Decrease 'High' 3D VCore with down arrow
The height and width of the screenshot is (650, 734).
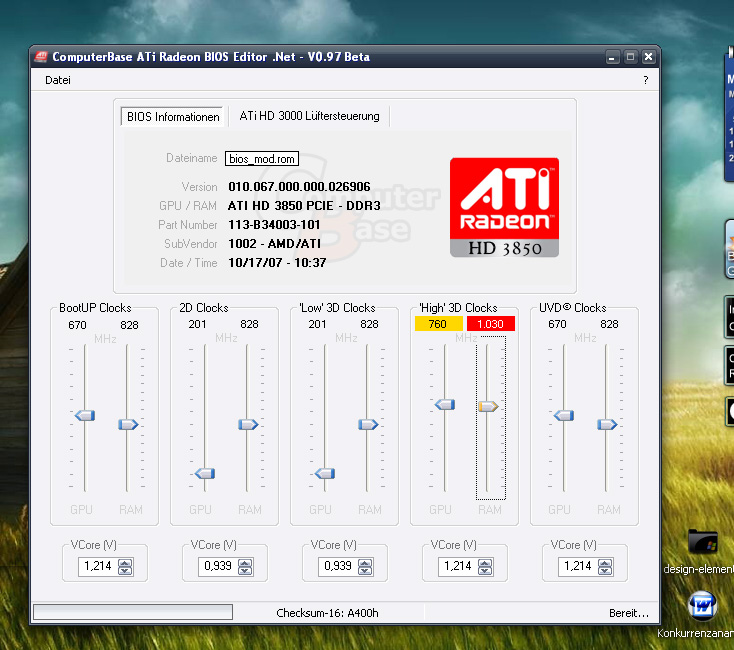click(x=485, y=570)
